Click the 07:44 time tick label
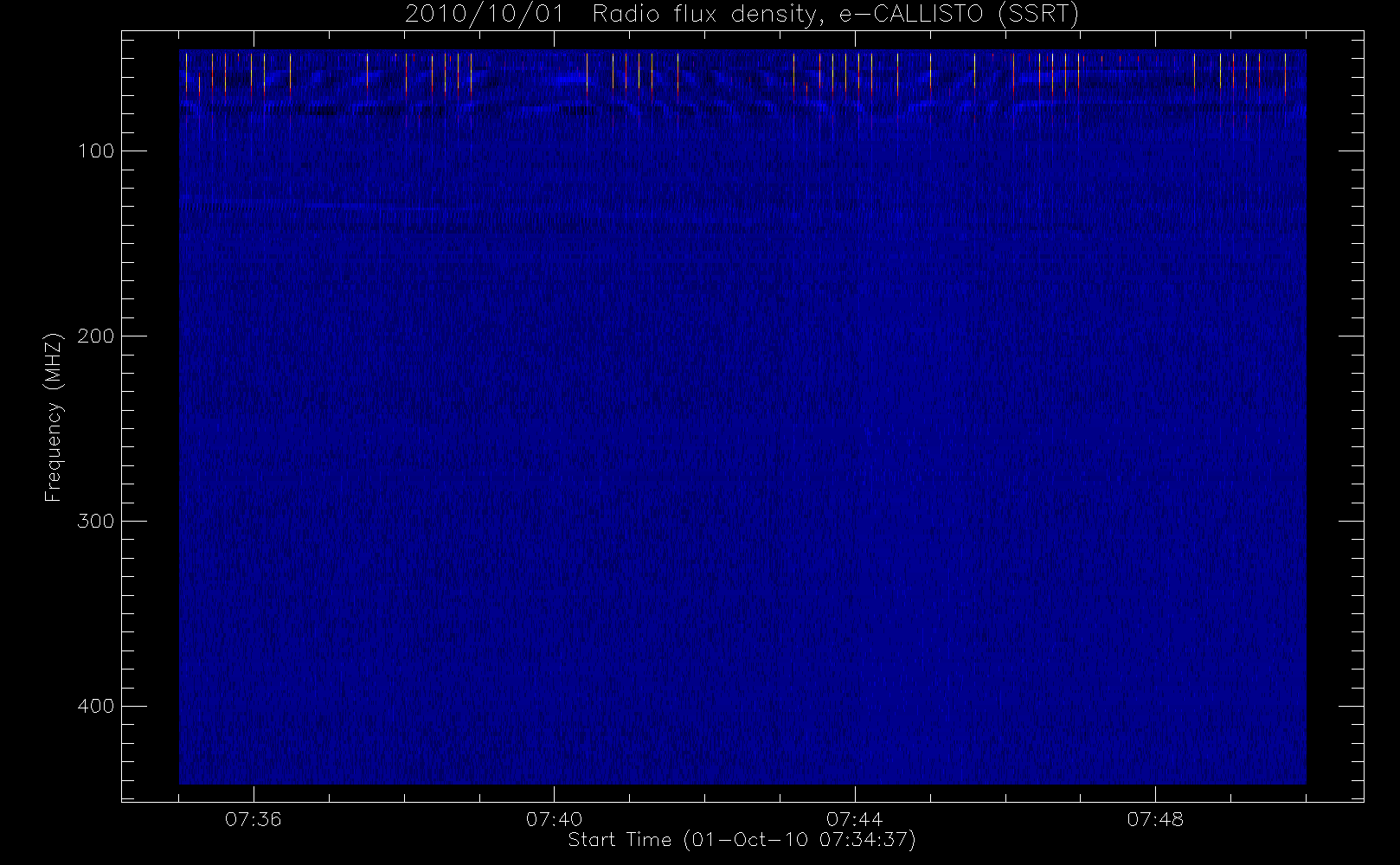 click(x=855, y=819)
